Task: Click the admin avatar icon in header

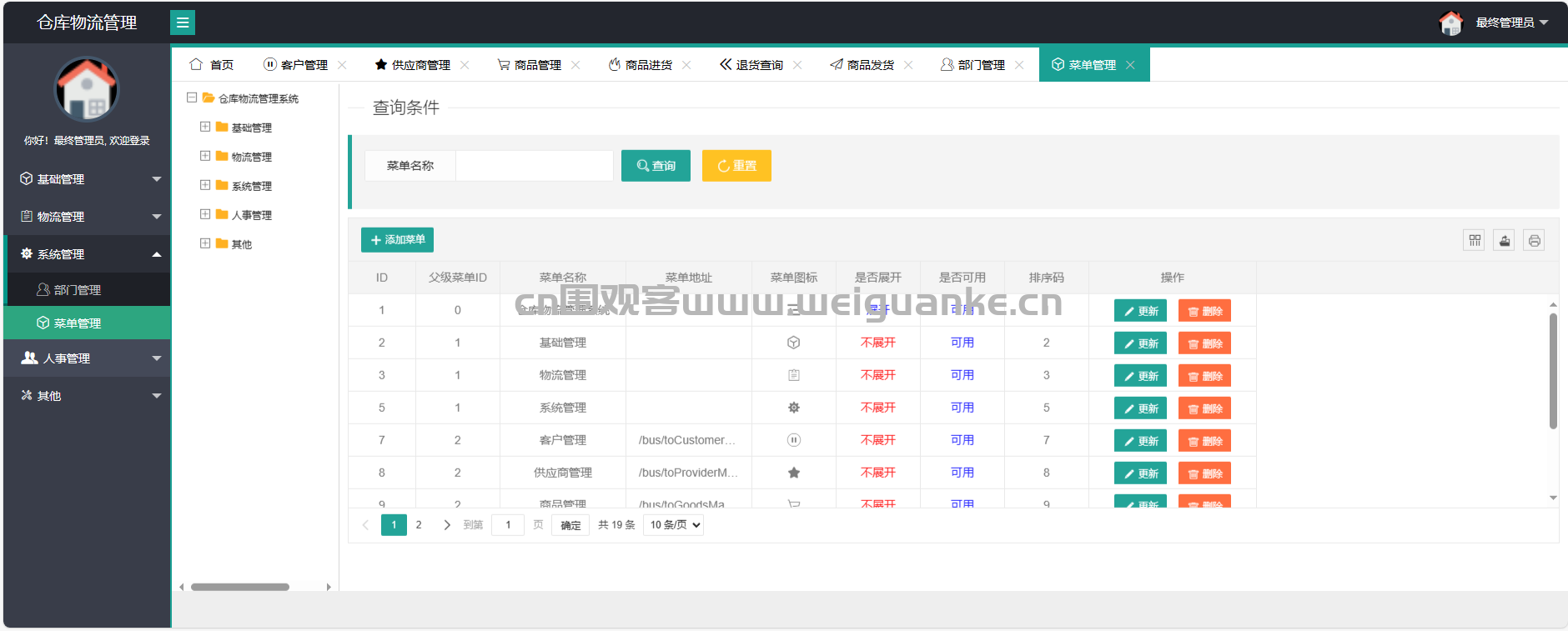Action: click(1451, 23)
